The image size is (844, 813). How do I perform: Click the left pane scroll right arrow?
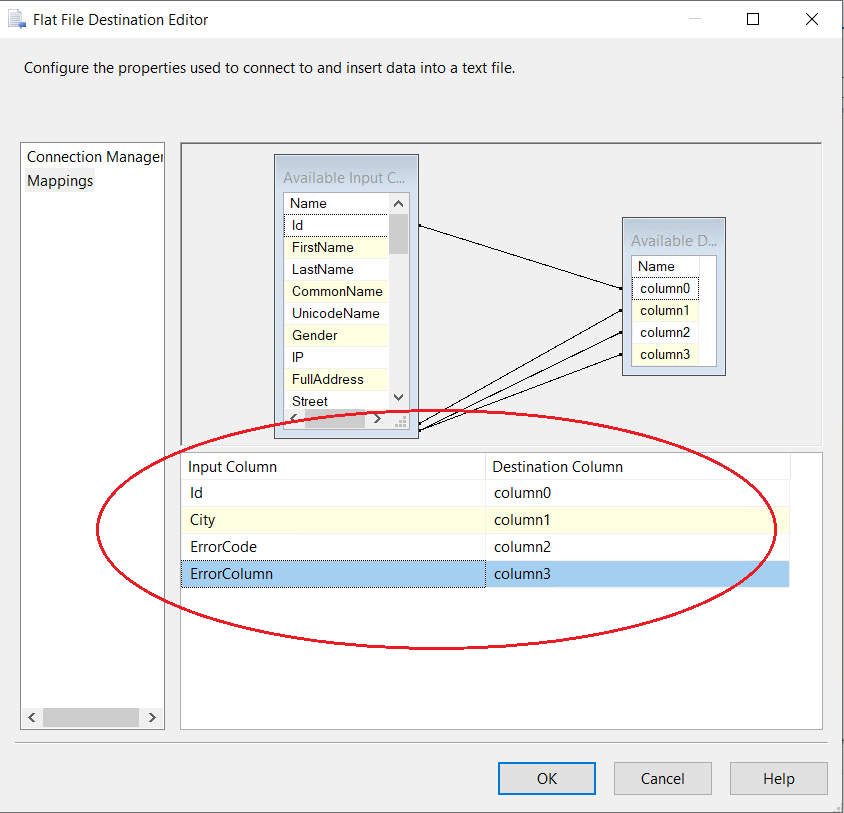click(152, 717)
